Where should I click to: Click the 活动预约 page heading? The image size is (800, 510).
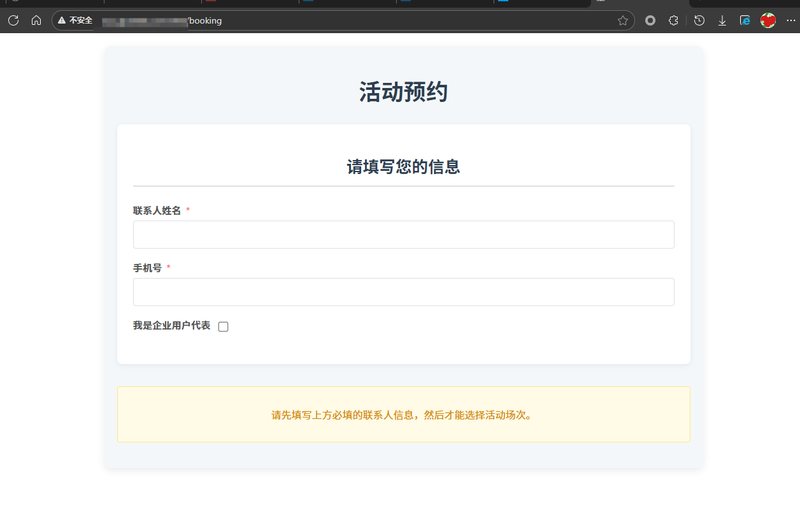(x=403, y=92)
